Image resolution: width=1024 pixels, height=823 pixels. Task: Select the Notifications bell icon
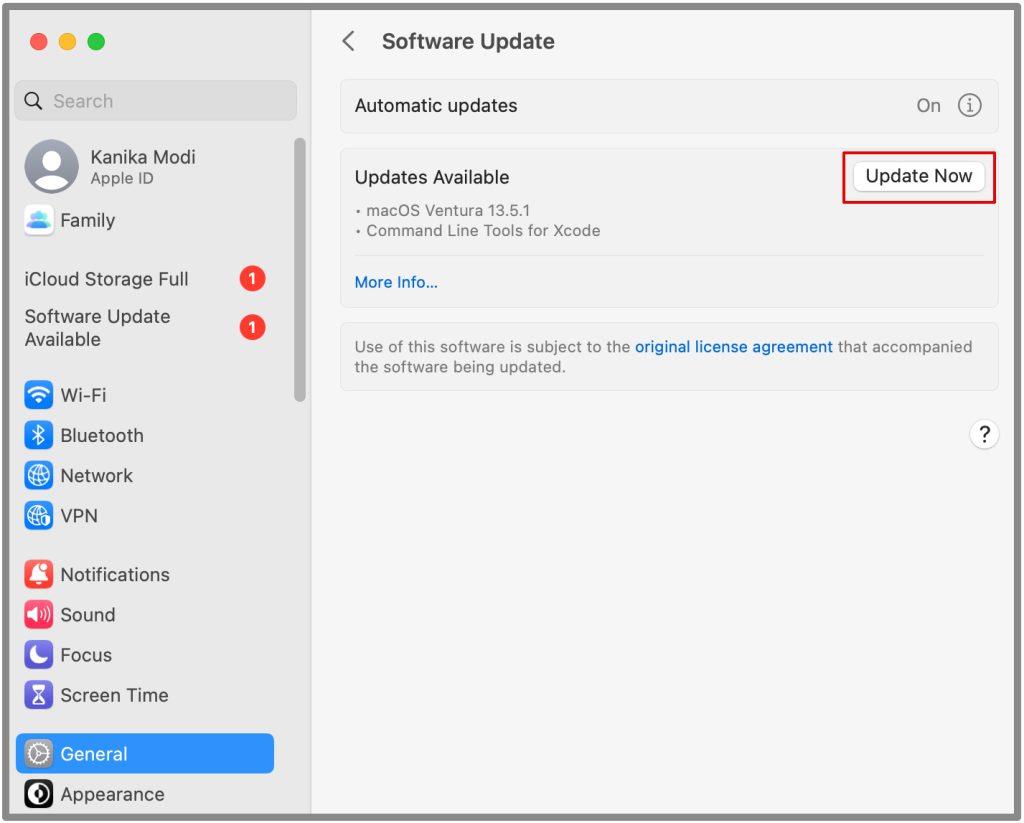point(39,574)
